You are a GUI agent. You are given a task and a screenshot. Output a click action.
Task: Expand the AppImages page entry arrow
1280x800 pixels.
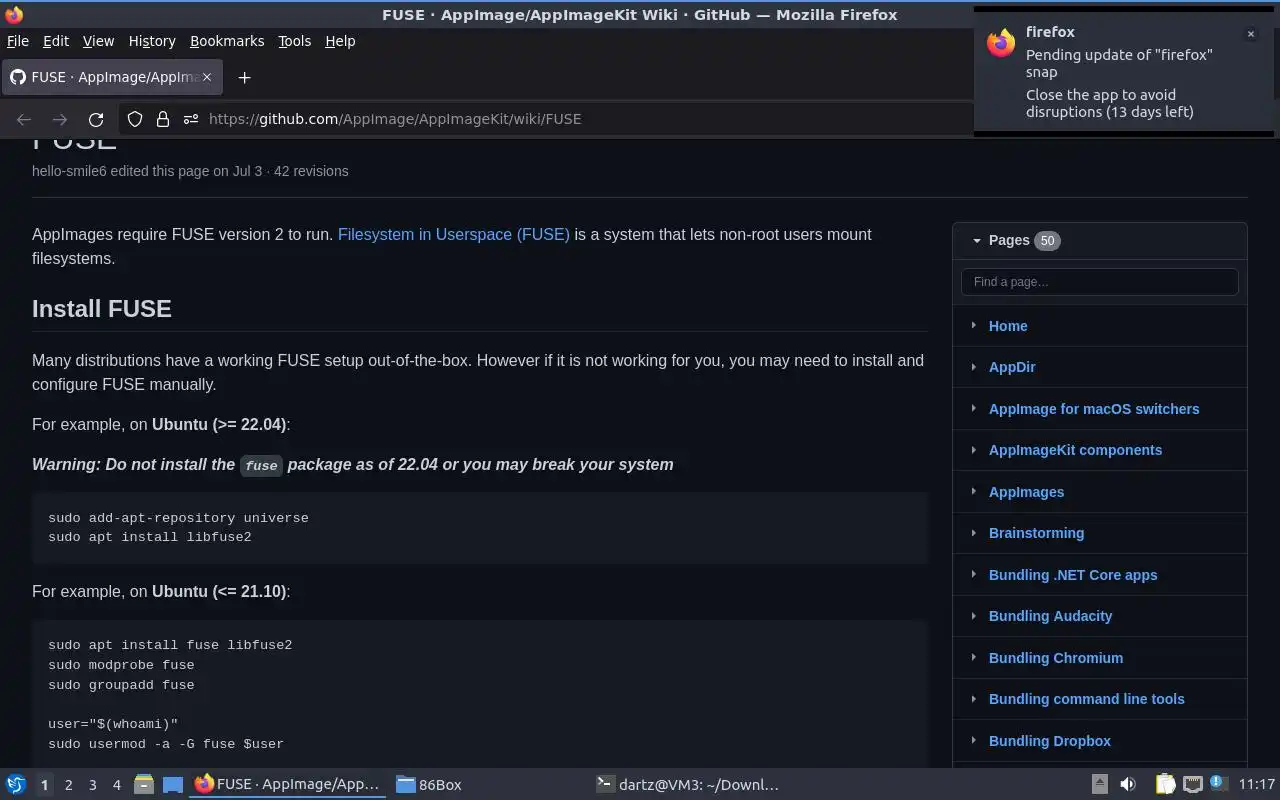point(973,491)
